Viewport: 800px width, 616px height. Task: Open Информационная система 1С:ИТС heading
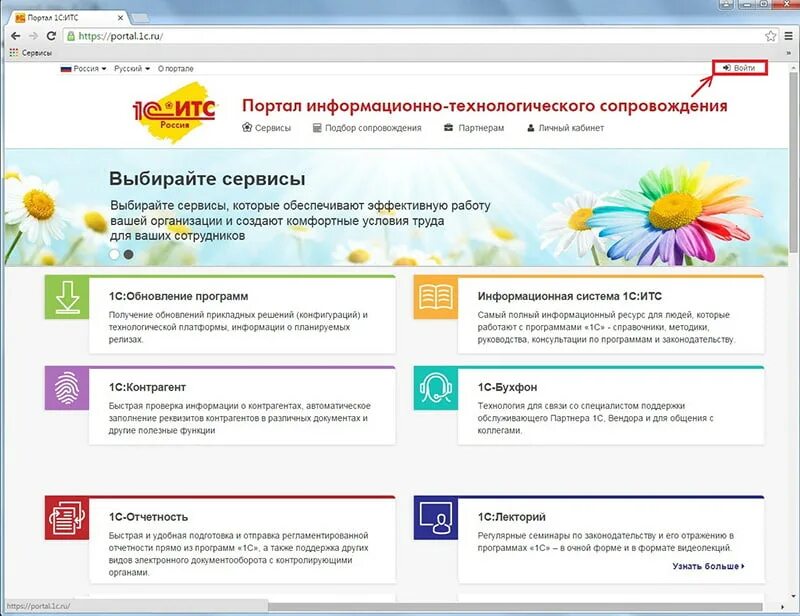[569, 296]
